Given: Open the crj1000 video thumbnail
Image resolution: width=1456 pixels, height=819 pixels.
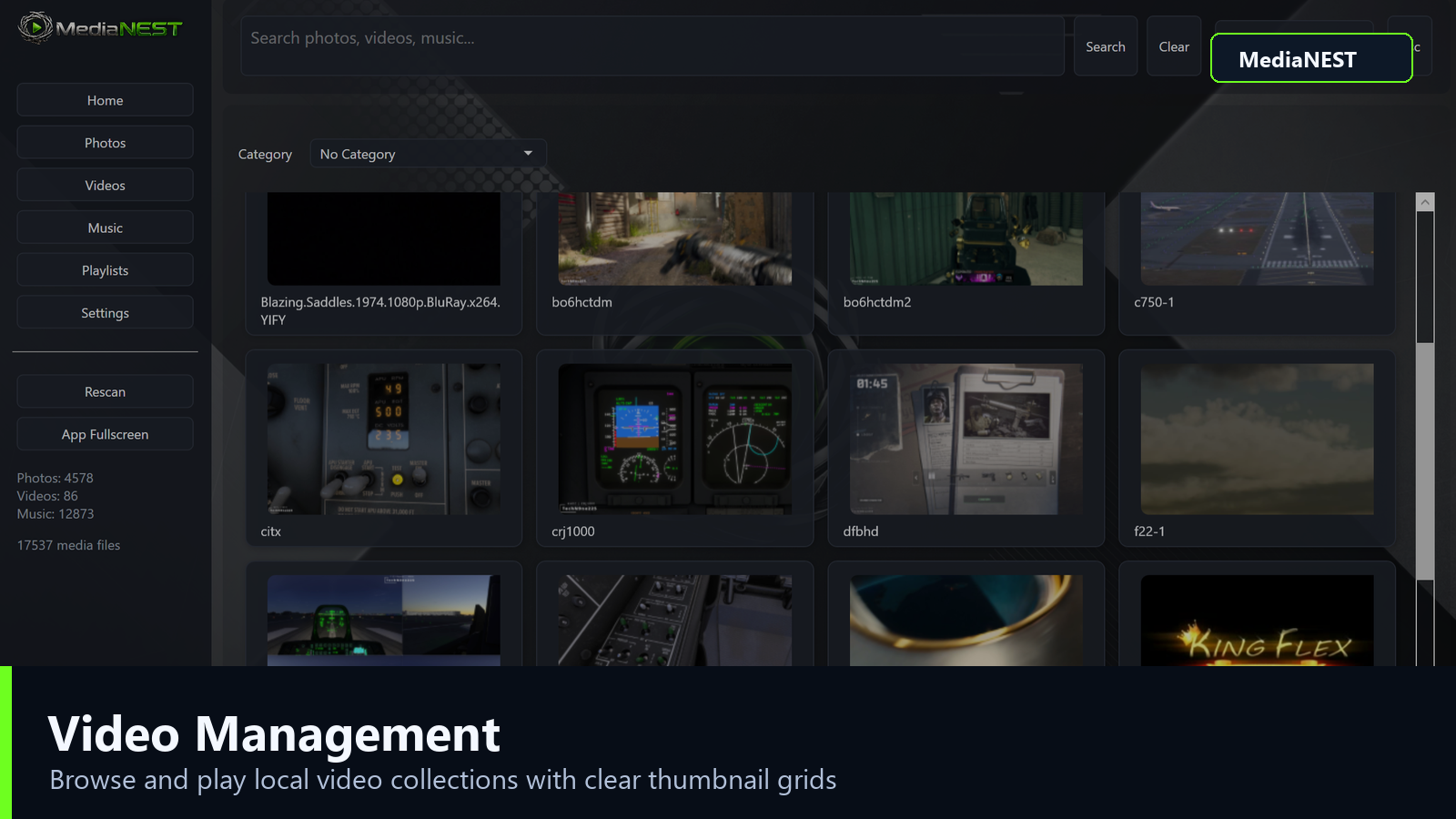Looking at the screenshot, I should coord(674,440).
